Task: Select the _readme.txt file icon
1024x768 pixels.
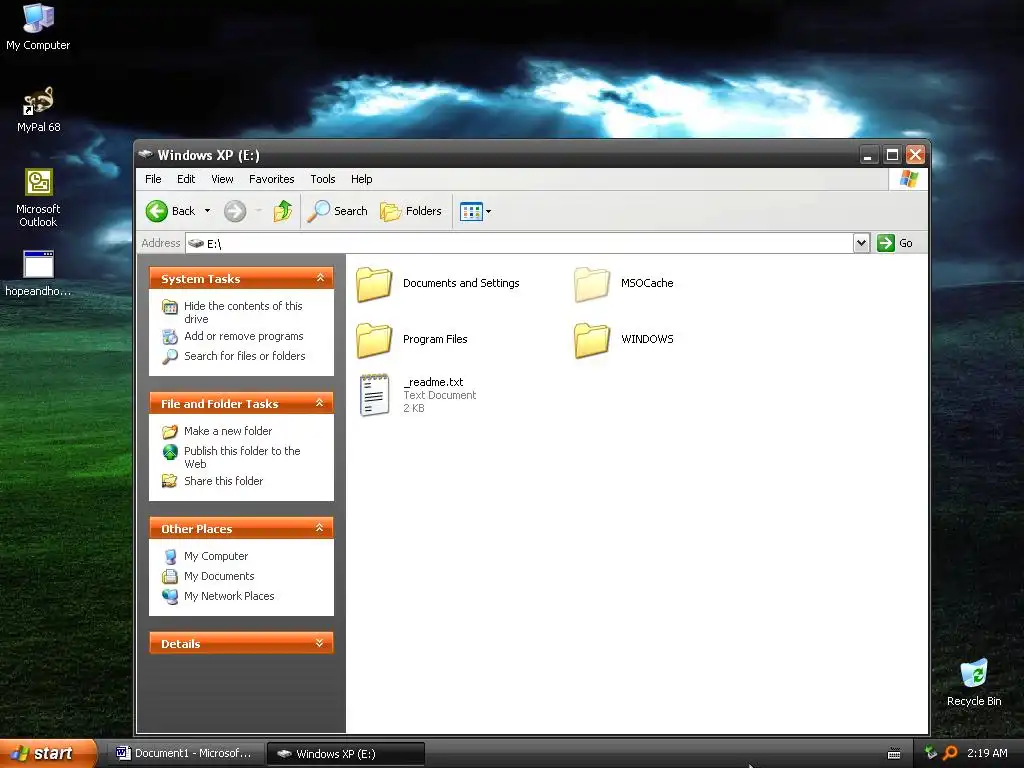Action: click(x=374, y=394)
